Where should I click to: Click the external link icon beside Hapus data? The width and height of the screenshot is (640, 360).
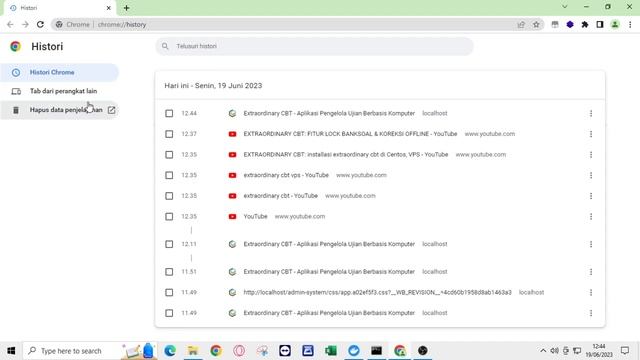click(x=111, y=110)
